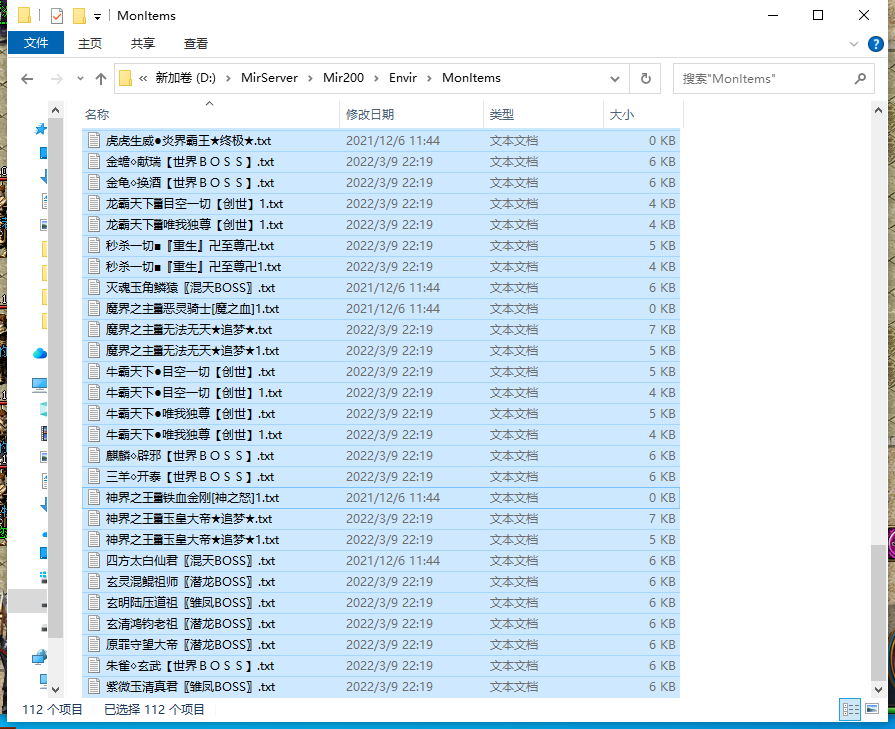Viewport: 895px width, 729px height.
Task: Click icon of 魔界之主无法无天★追梦★.txt
Action: click(x=94, y=329)
